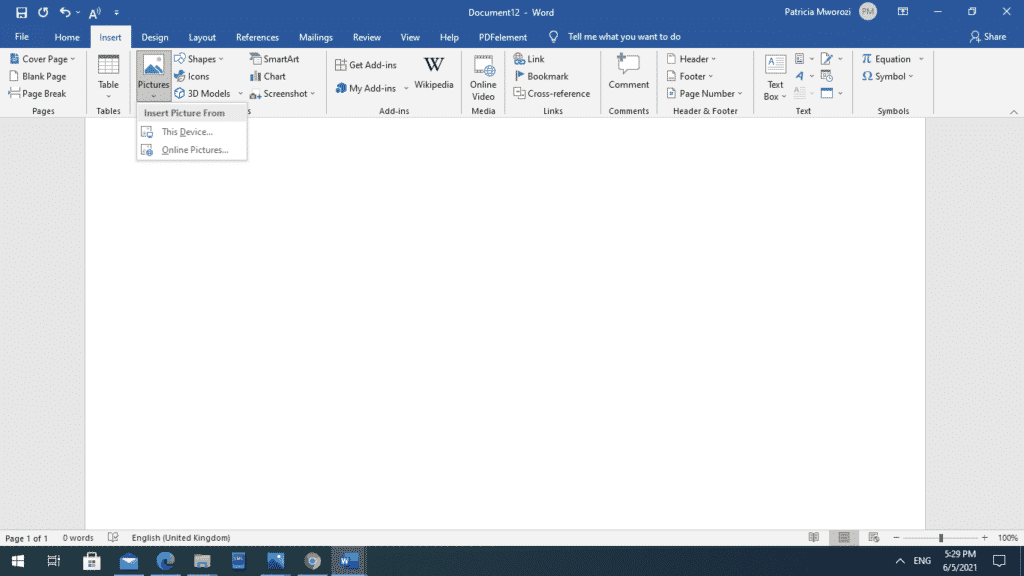Switch to the Design ribbon tab

pos(154,36)
